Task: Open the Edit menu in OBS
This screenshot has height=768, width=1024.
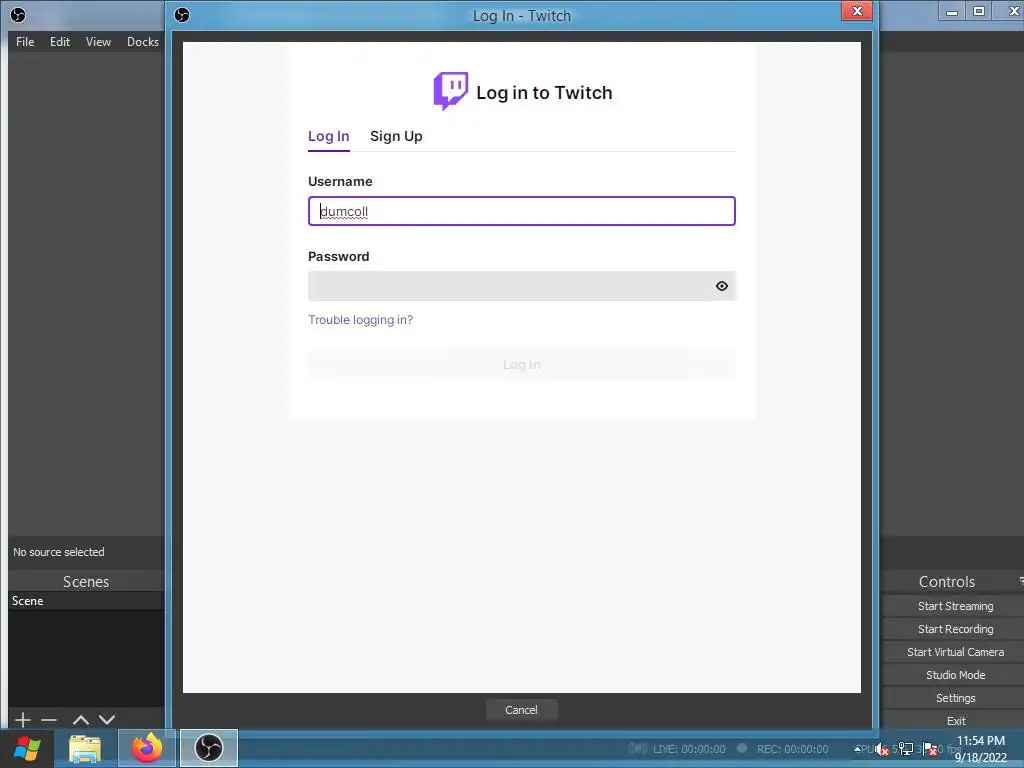Action: coord(59,42)
